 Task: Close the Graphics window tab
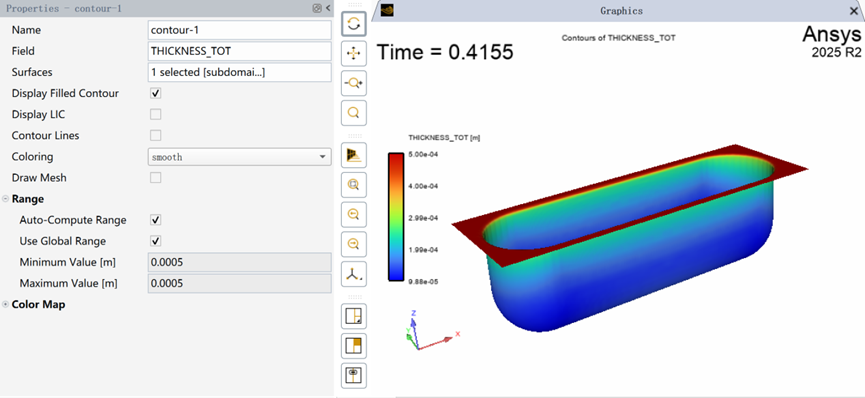853,10
